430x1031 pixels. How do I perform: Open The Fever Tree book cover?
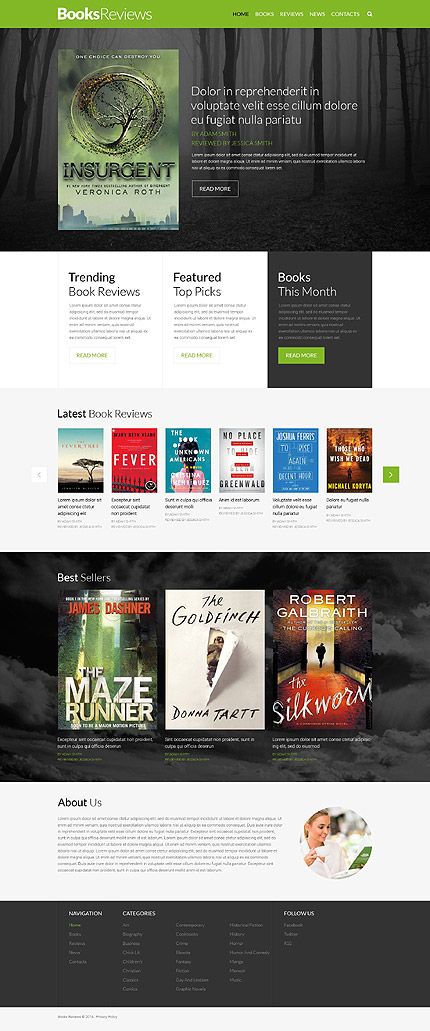click(x=81, y=460)
